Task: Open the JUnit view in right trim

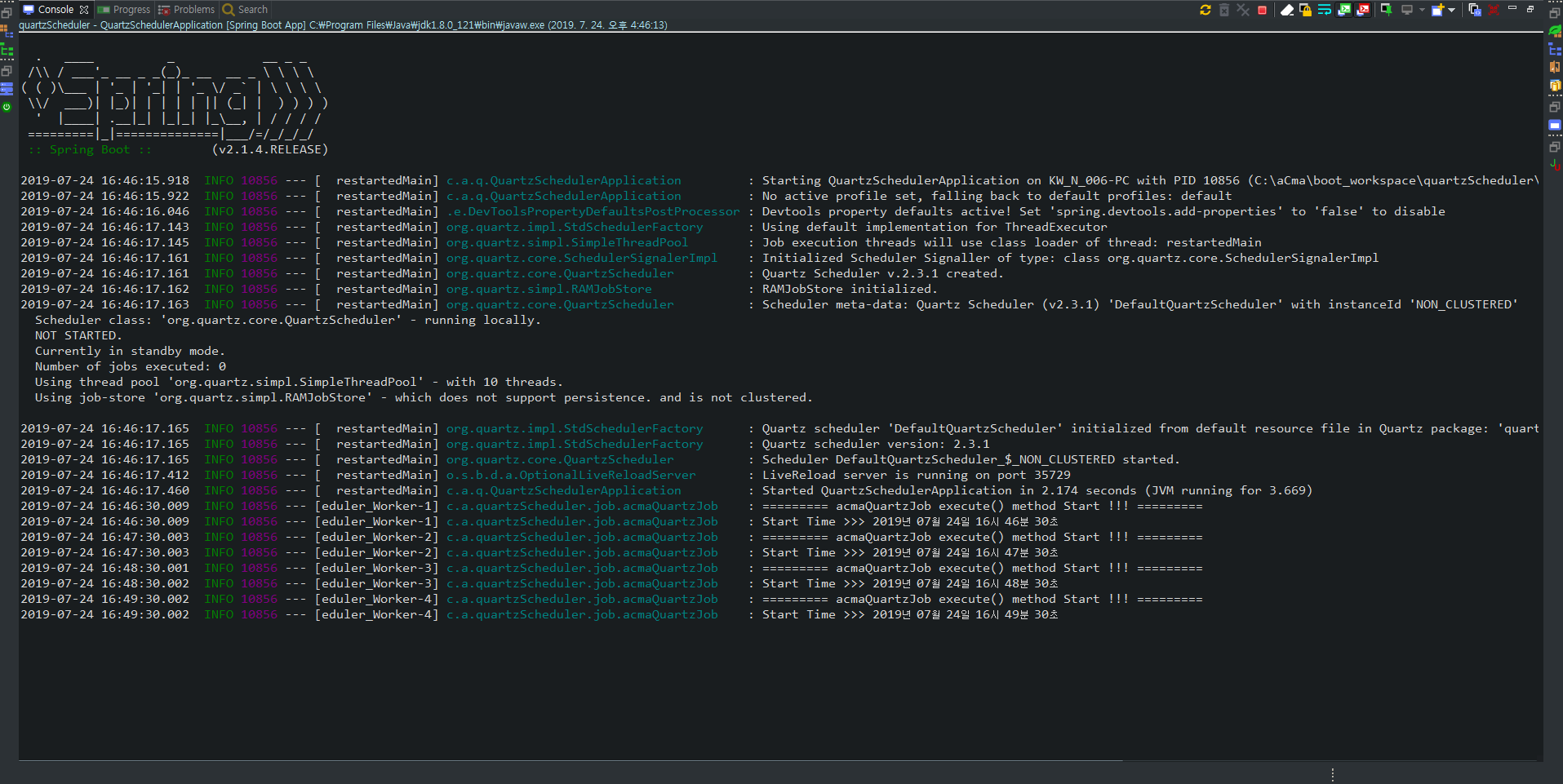Action: coord(1555,165)
